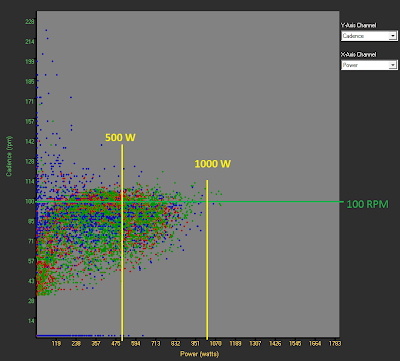
Task: Click the Cadence combo box field
Action: click(x=369, y=36)
